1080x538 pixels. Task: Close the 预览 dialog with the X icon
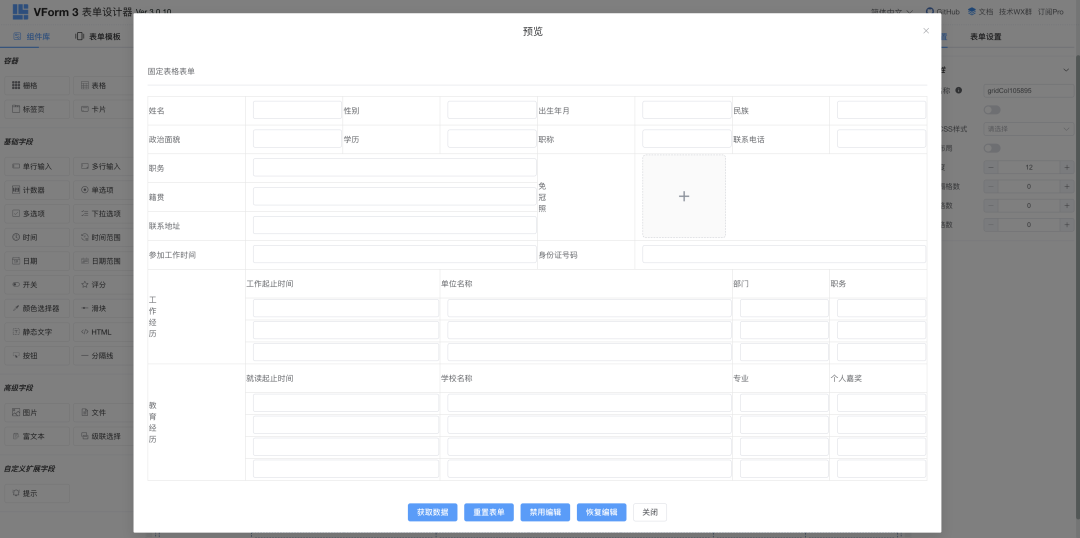926,31
